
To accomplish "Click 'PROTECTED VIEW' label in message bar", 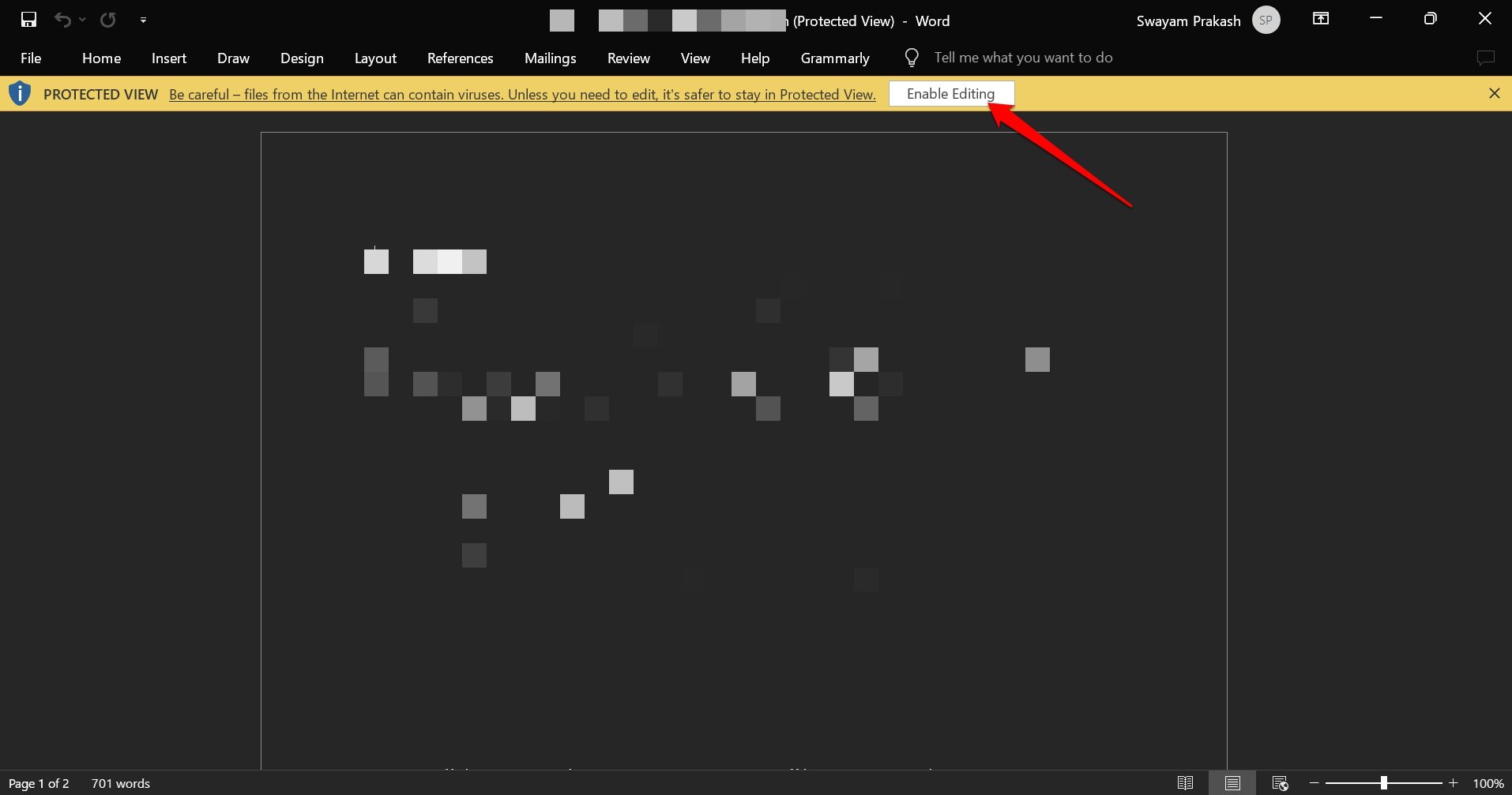I will point(100,95).
